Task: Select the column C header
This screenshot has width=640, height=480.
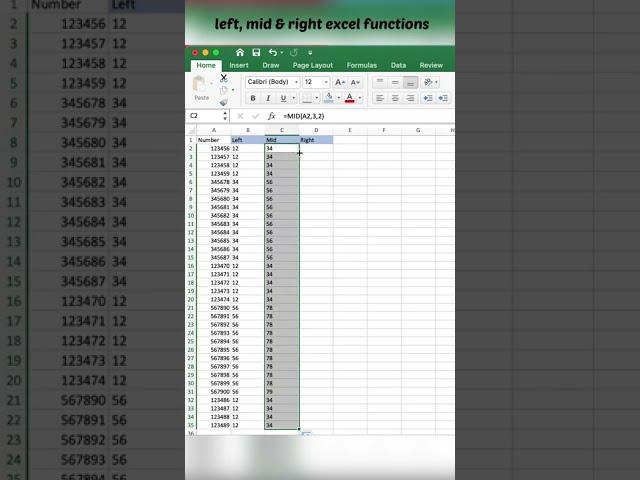Action: click(282, 130)
